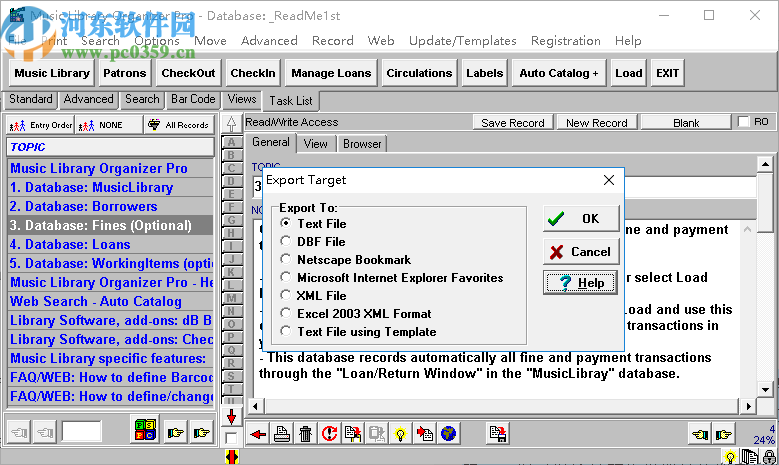Select '4. Database: Loans' list entry
The image size is (779, 465).
click(x=110, y=244)
